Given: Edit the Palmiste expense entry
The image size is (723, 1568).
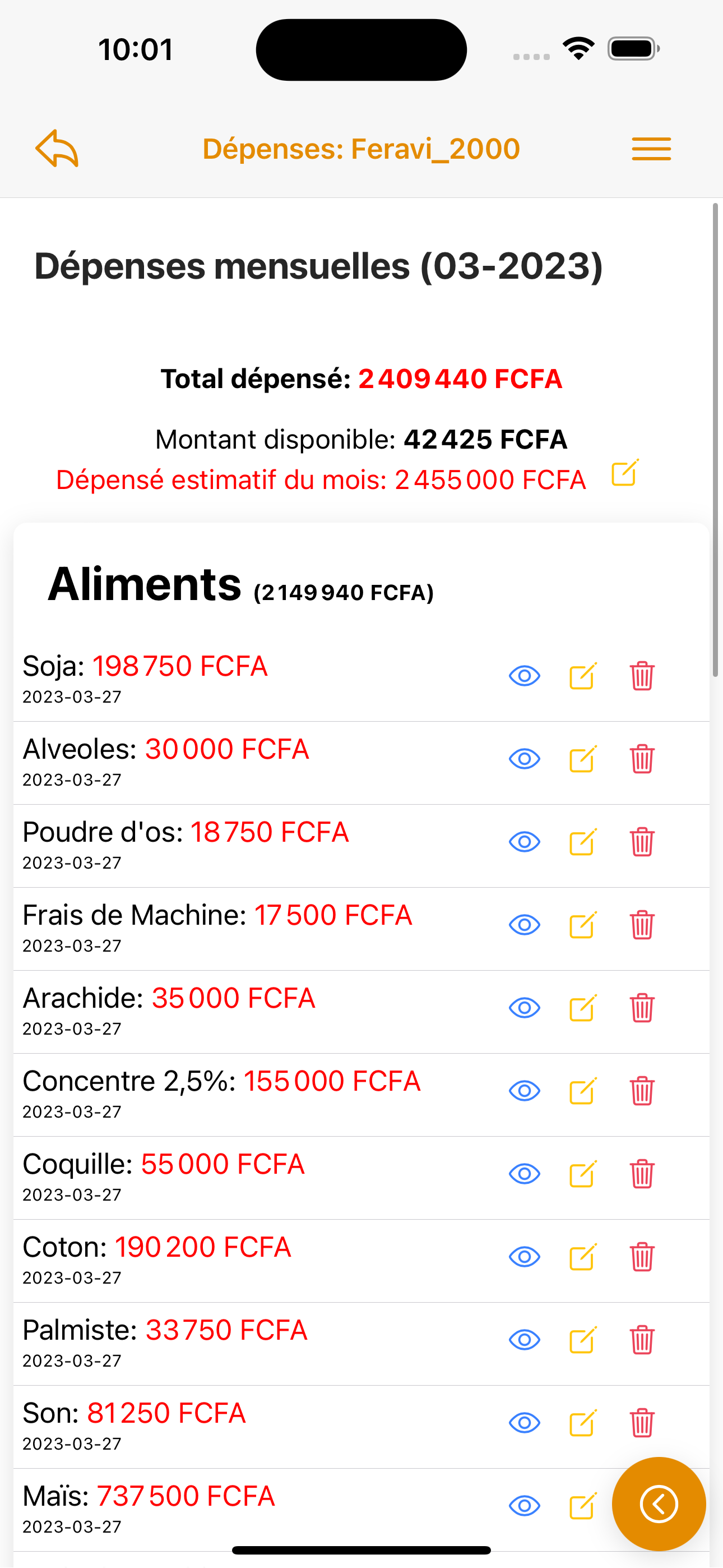Looking at the screenshot, I should tap(582, 1340).
